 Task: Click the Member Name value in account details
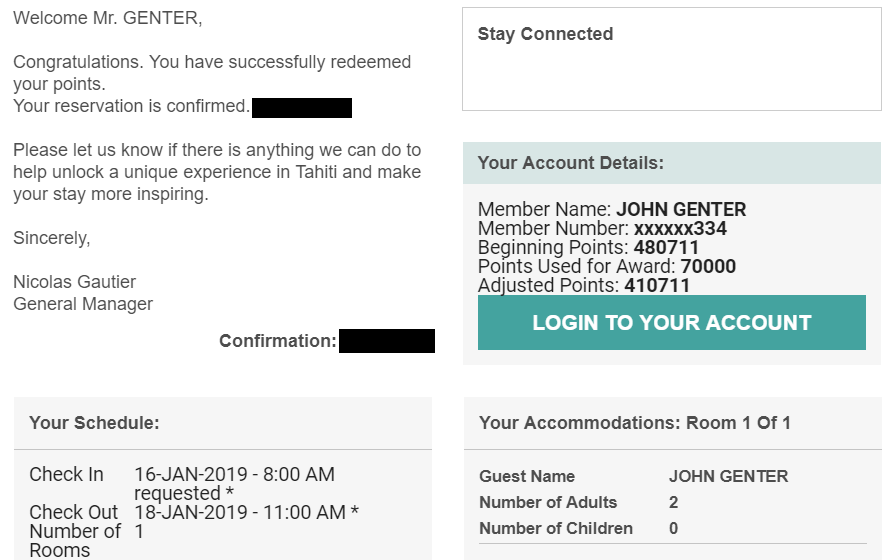(681, 210)
